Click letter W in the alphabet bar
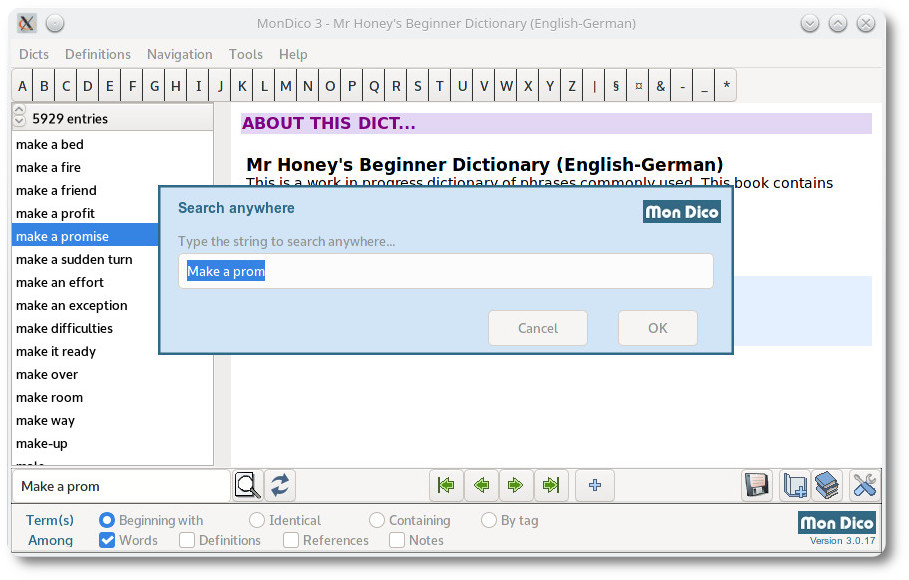This screenshot has width=909, height=580. [506, 86]
